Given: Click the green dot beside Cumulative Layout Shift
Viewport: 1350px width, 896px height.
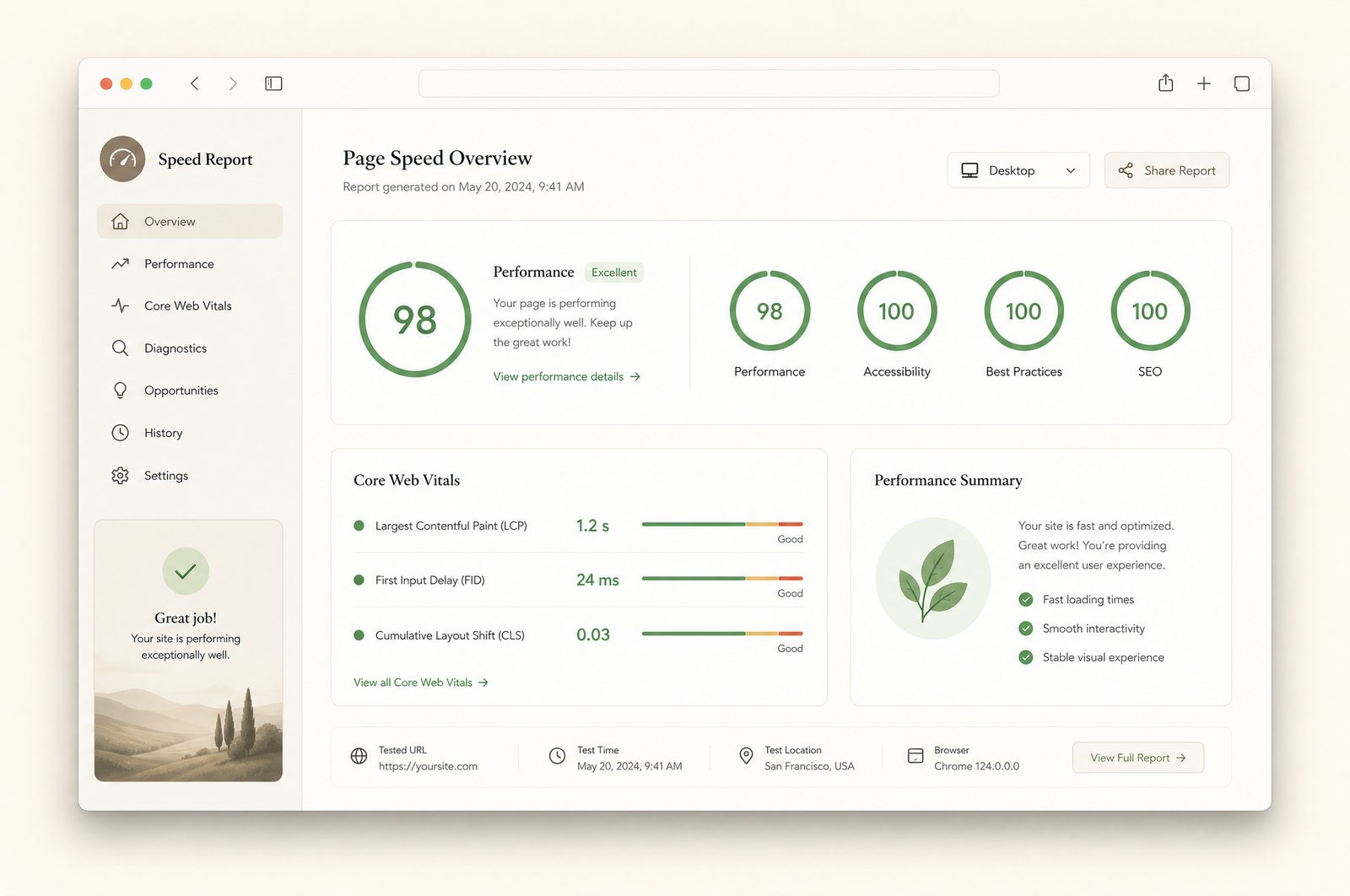Looking at the screenshot, I should [x=359, y=635].
